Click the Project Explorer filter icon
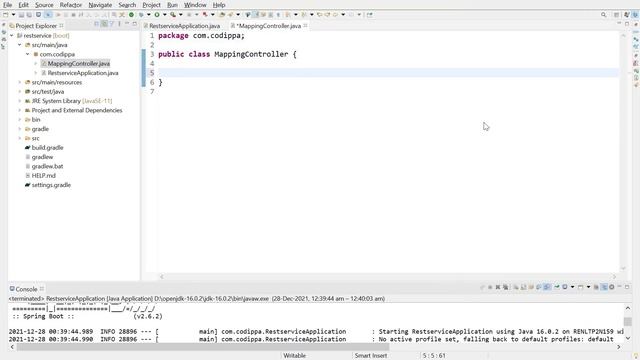Image resolution: width=640 pixels, height=360 pixels. [x=111, y=24]
